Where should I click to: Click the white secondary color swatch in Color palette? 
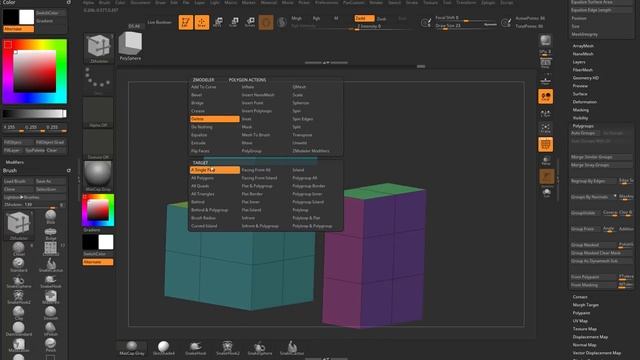coord(27,17)
